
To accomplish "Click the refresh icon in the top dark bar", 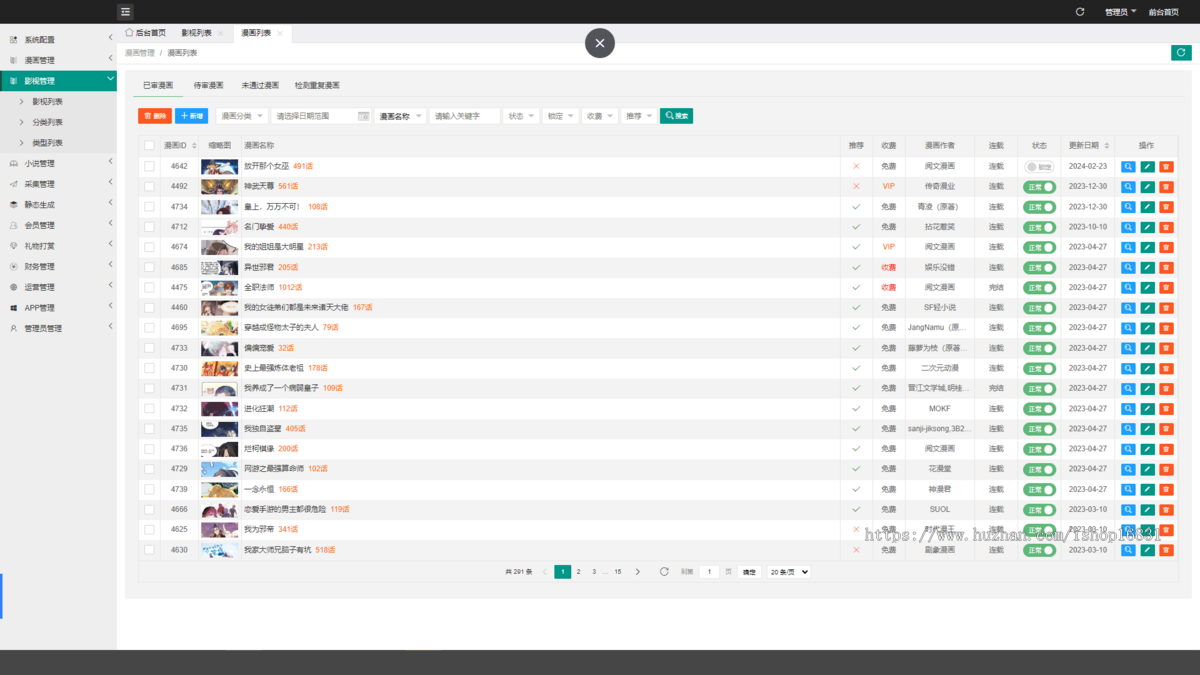I will click(x=1080, y=12).
